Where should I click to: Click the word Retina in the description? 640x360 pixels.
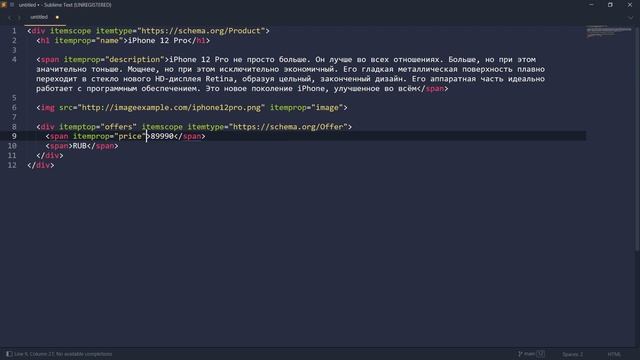click(219, 79)
